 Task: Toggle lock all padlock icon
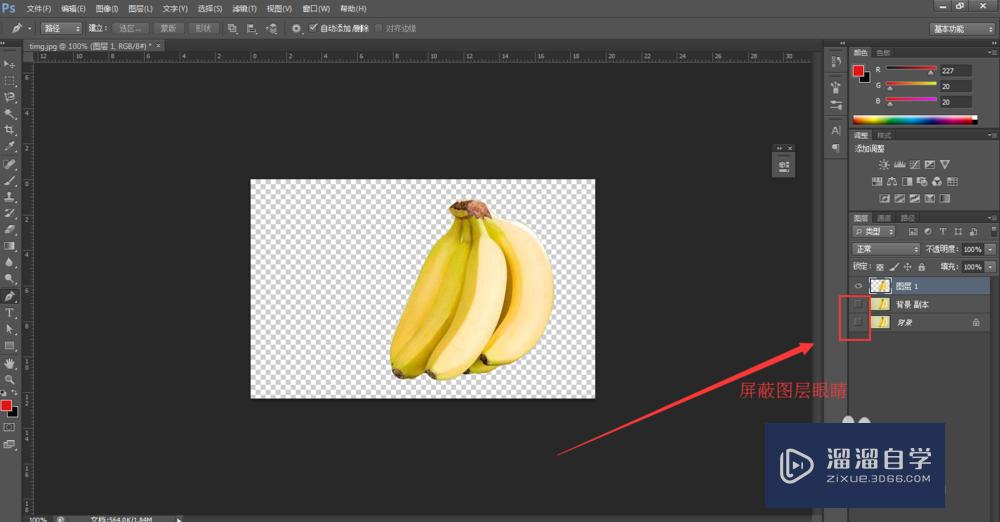click(922, 267)
